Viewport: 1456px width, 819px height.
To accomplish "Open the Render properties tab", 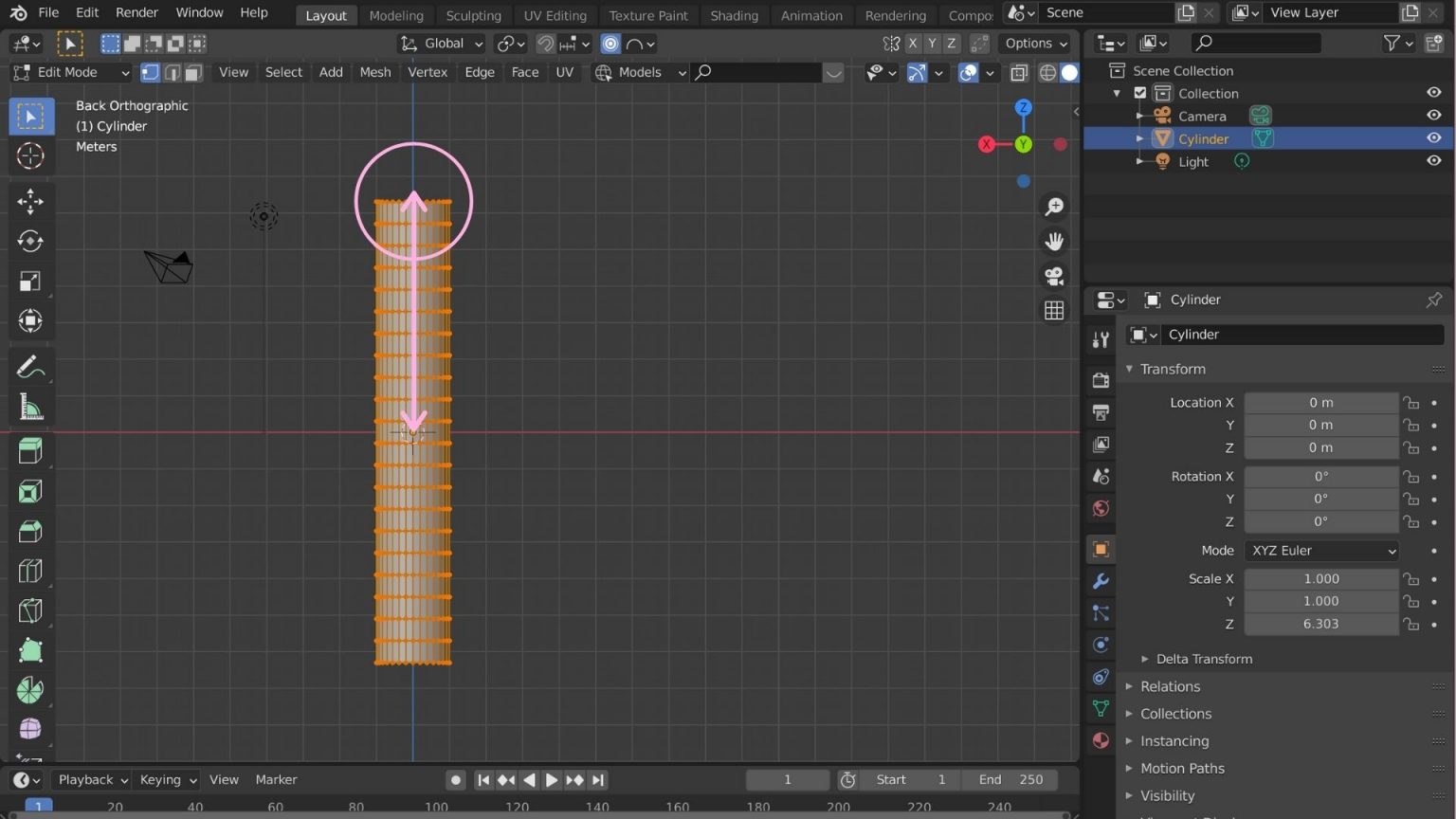I will (x=1100, y=379).
